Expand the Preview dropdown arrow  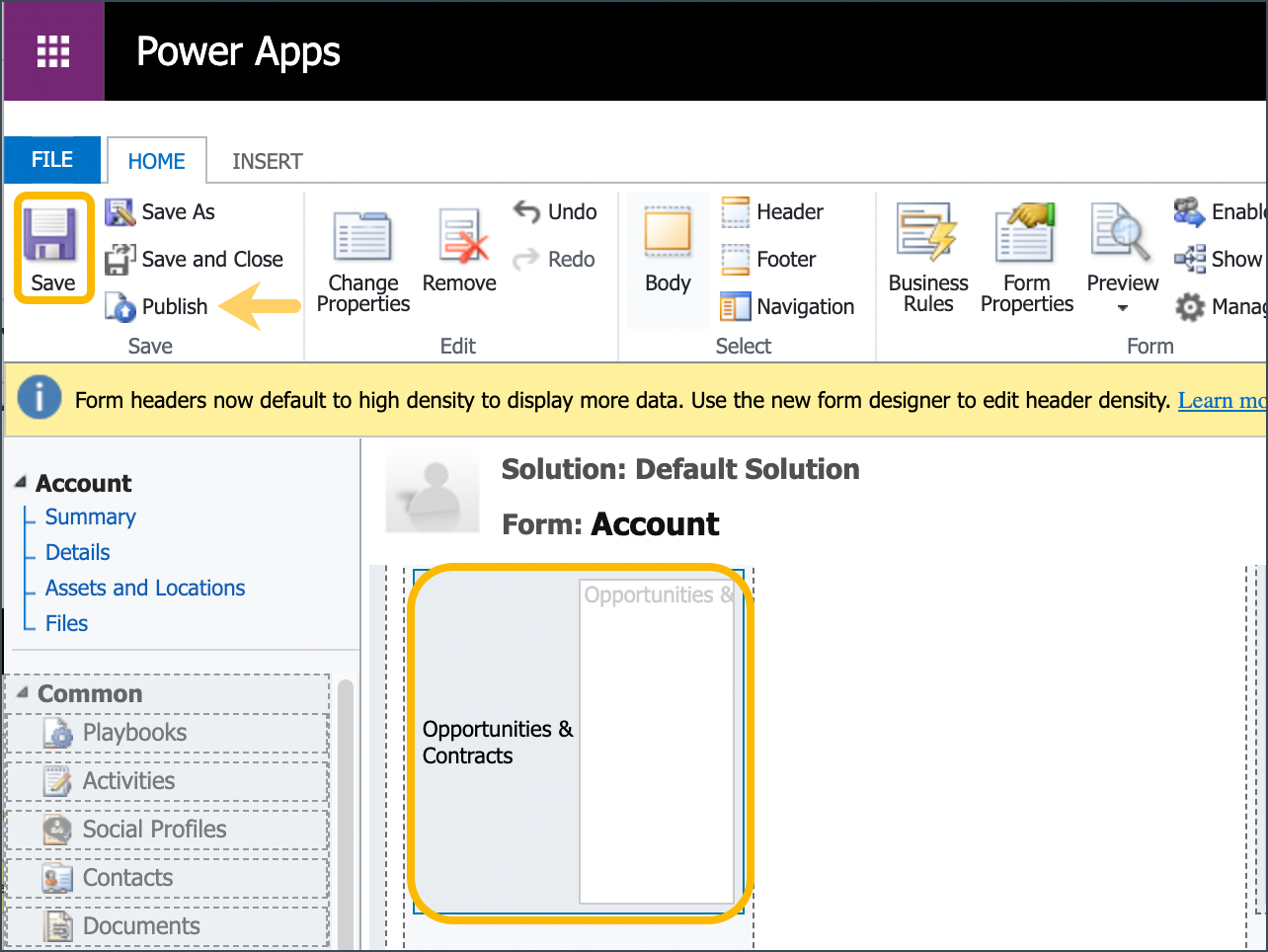[x=1123, y=308]
